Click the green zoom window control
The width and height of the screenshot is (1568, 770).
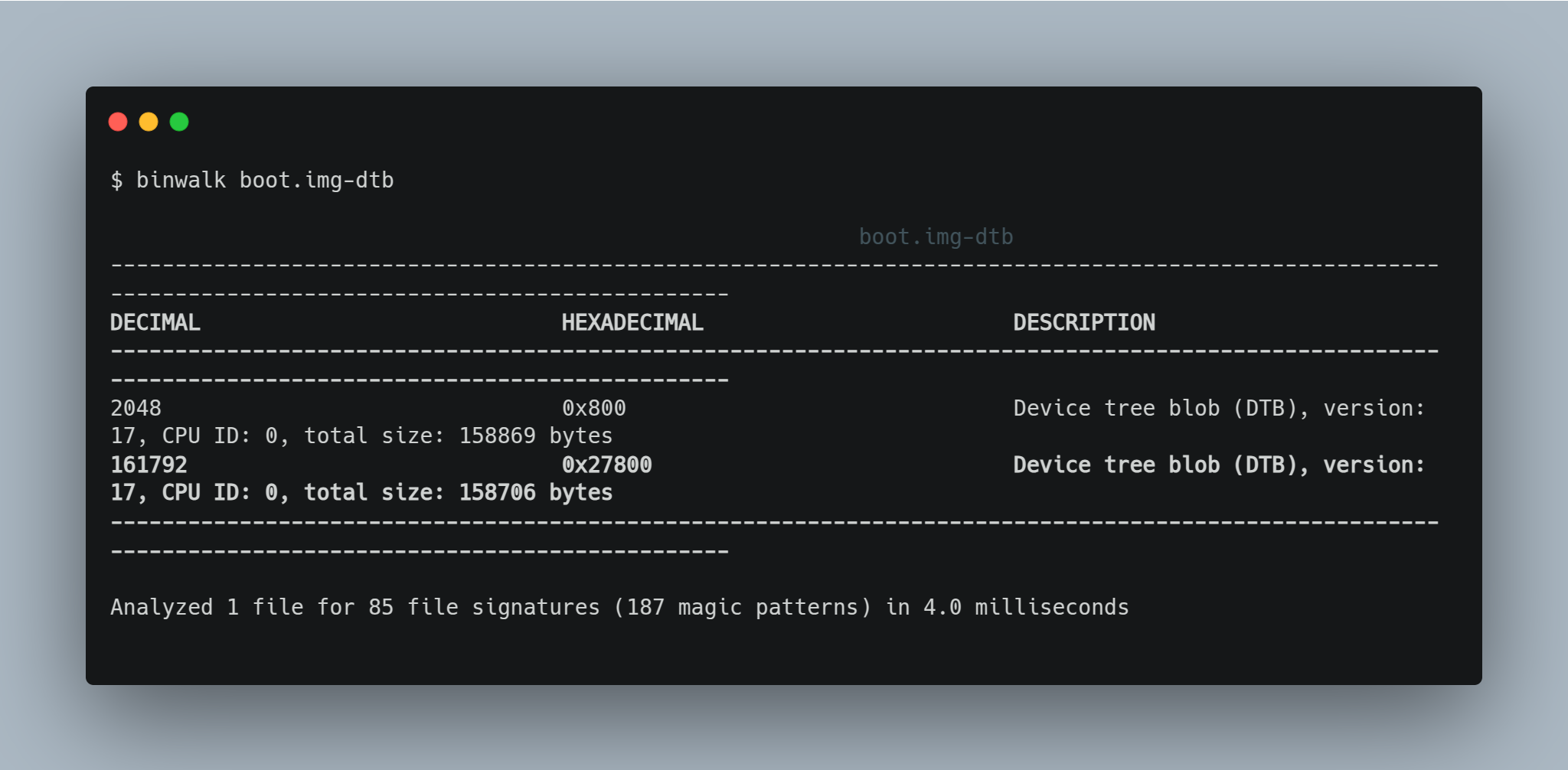[x=178, y=121]
